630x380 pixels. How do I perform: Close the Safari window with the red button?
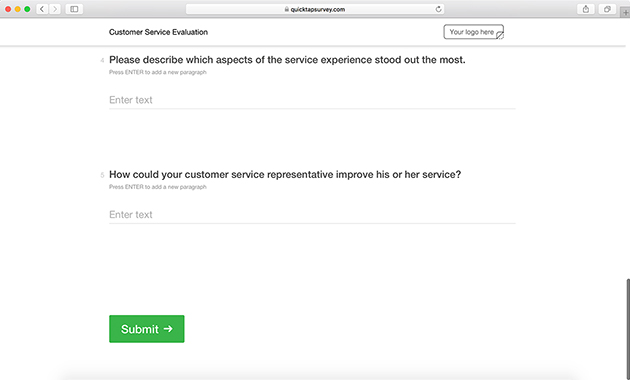8,9
